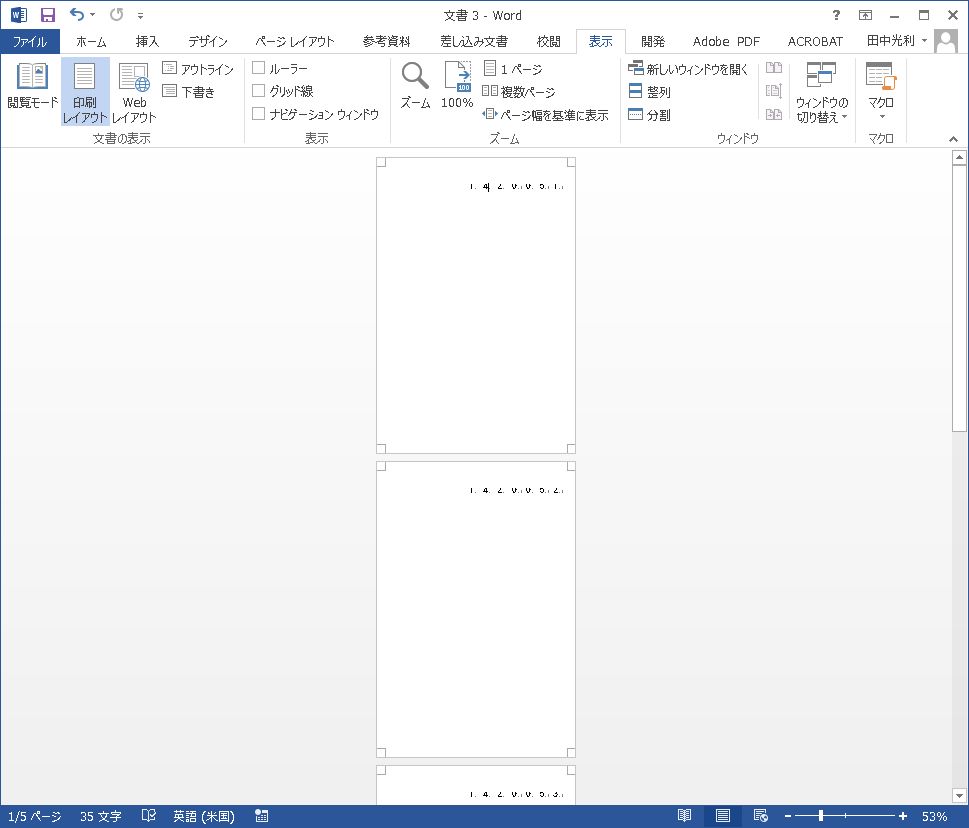
Task: Switch to the 差し込み文書 tab
Action: (474, 41)
